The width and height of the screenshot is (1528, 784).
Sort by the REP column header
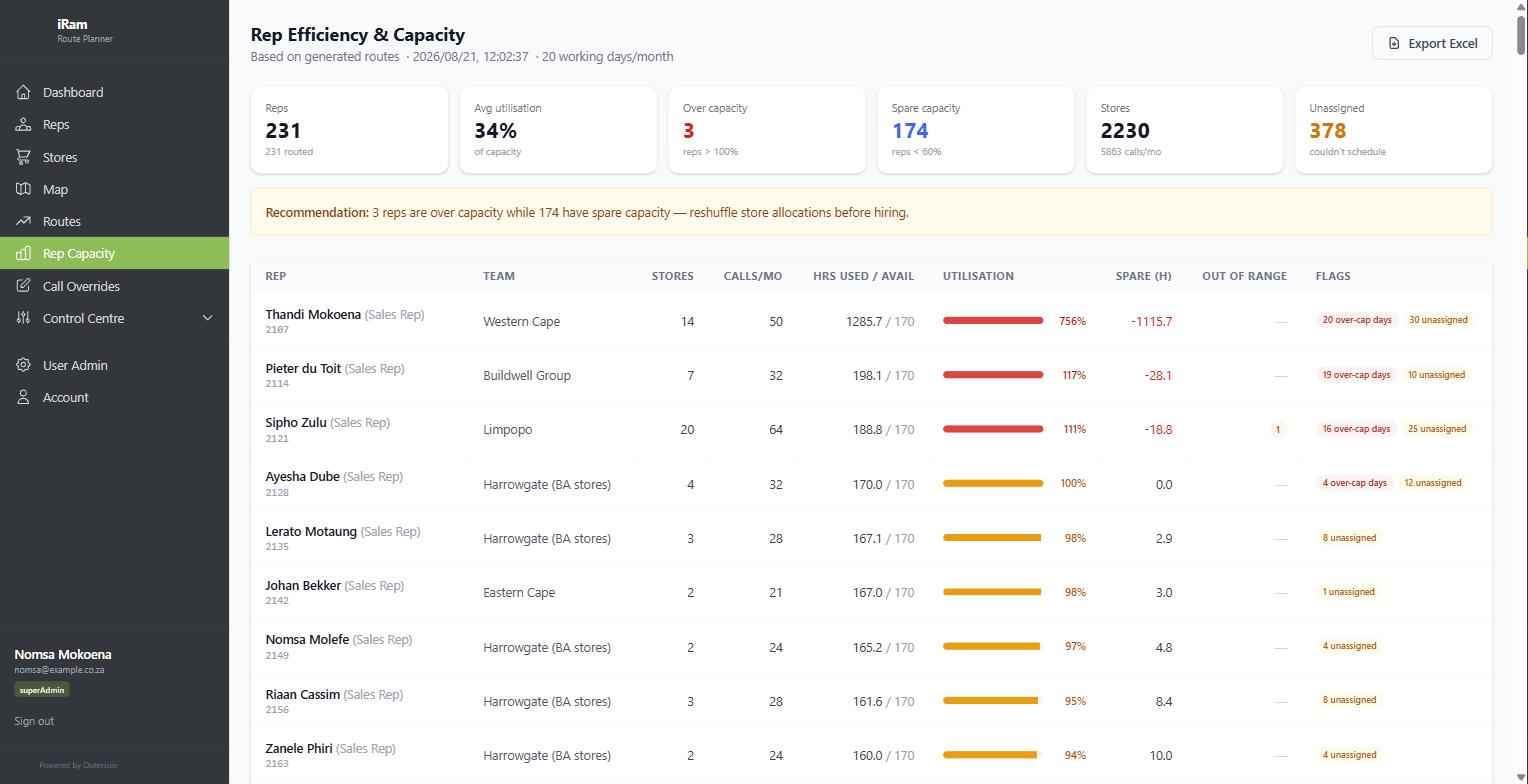pos(275,276)
